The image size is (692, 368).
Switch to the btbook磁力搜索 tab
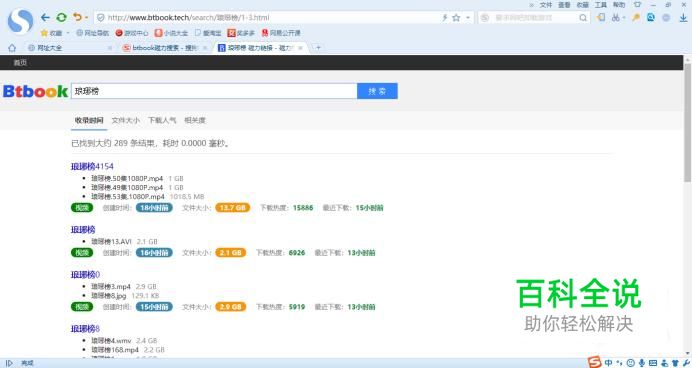[164, 48]
